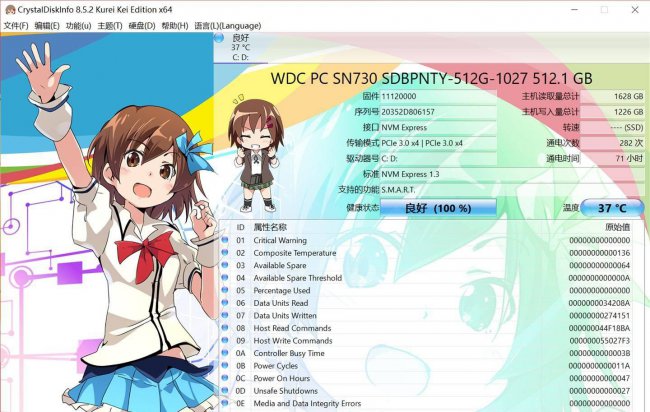Click status orb of Host Write Commands row

click(x=225, y=340)
